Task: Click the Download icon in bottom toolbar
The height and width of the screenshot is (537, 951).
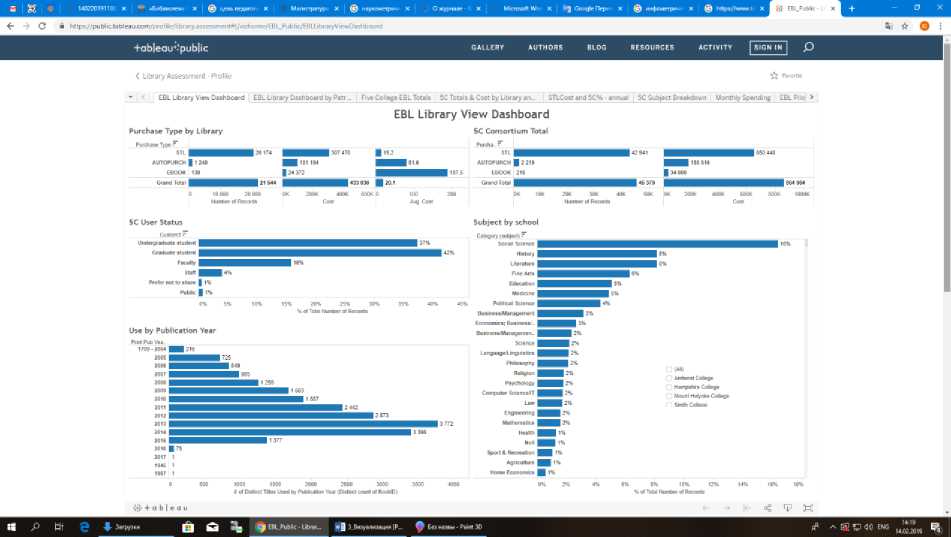Action: [x=788, y=508]
